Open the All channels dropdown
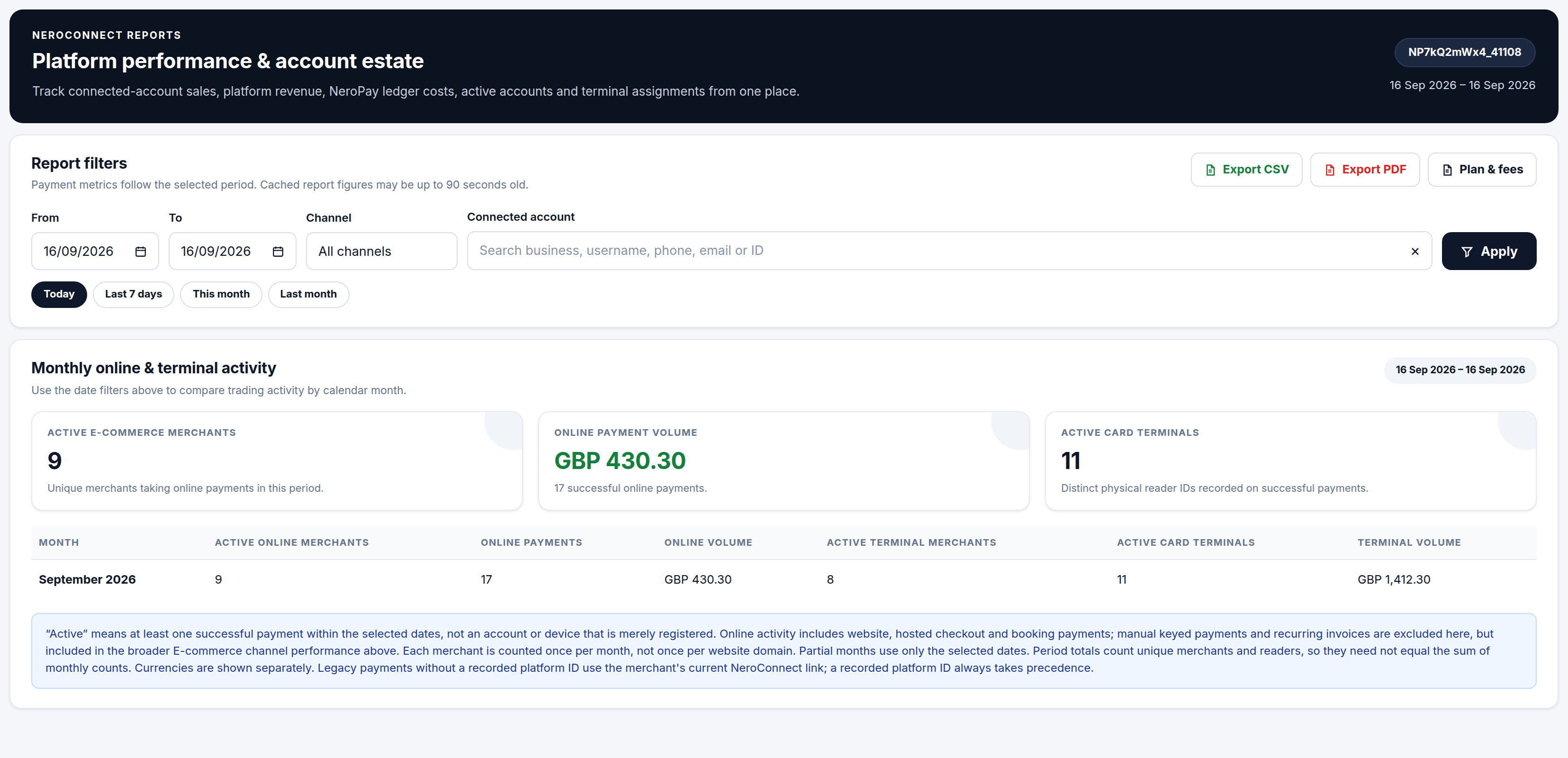This screenshot has width=1568, height=758. (382, 252)
